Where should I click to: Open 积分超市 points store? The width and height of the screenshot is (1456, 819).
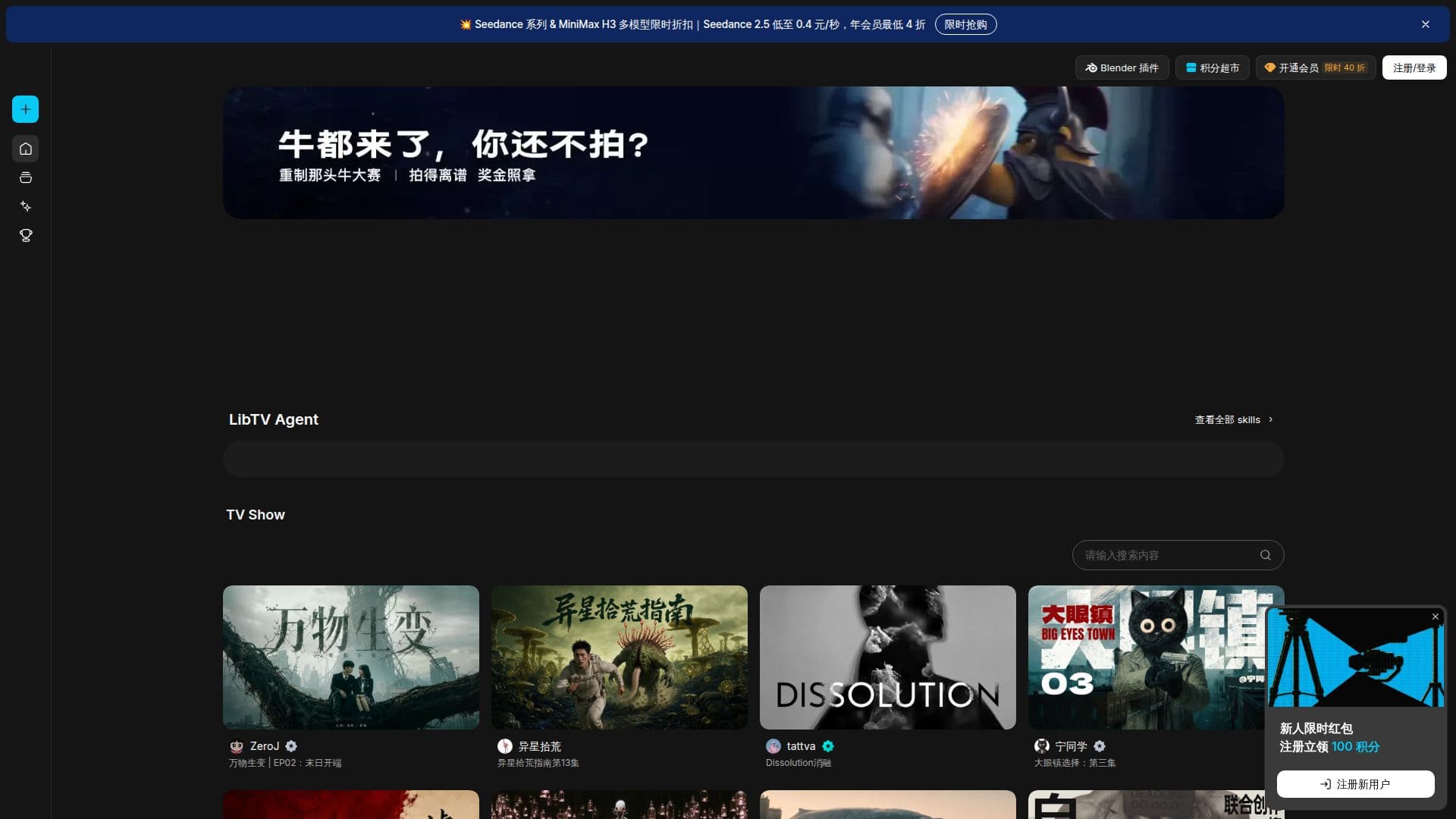pos(1212,67)
